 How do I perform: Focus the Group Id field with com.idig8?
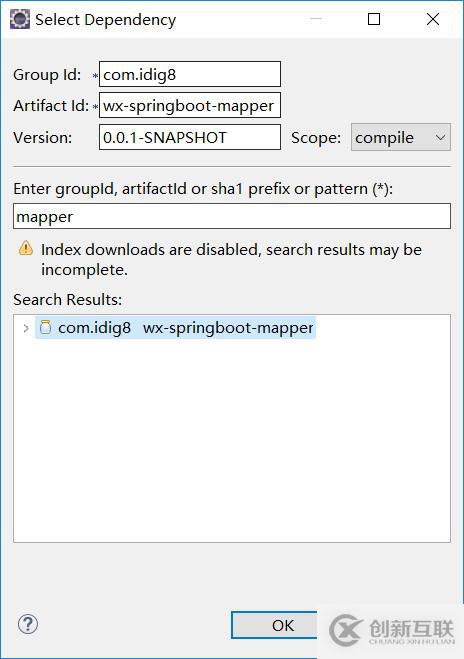190,74
